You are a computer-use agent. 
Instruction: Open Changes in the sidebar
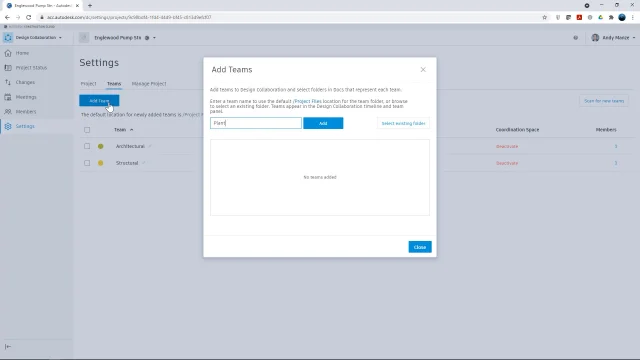pos(25,82)
